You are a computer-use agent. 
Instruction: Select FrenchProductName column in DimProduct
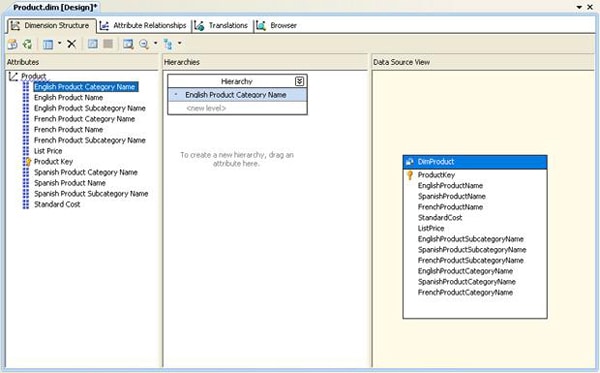point(450,207)
